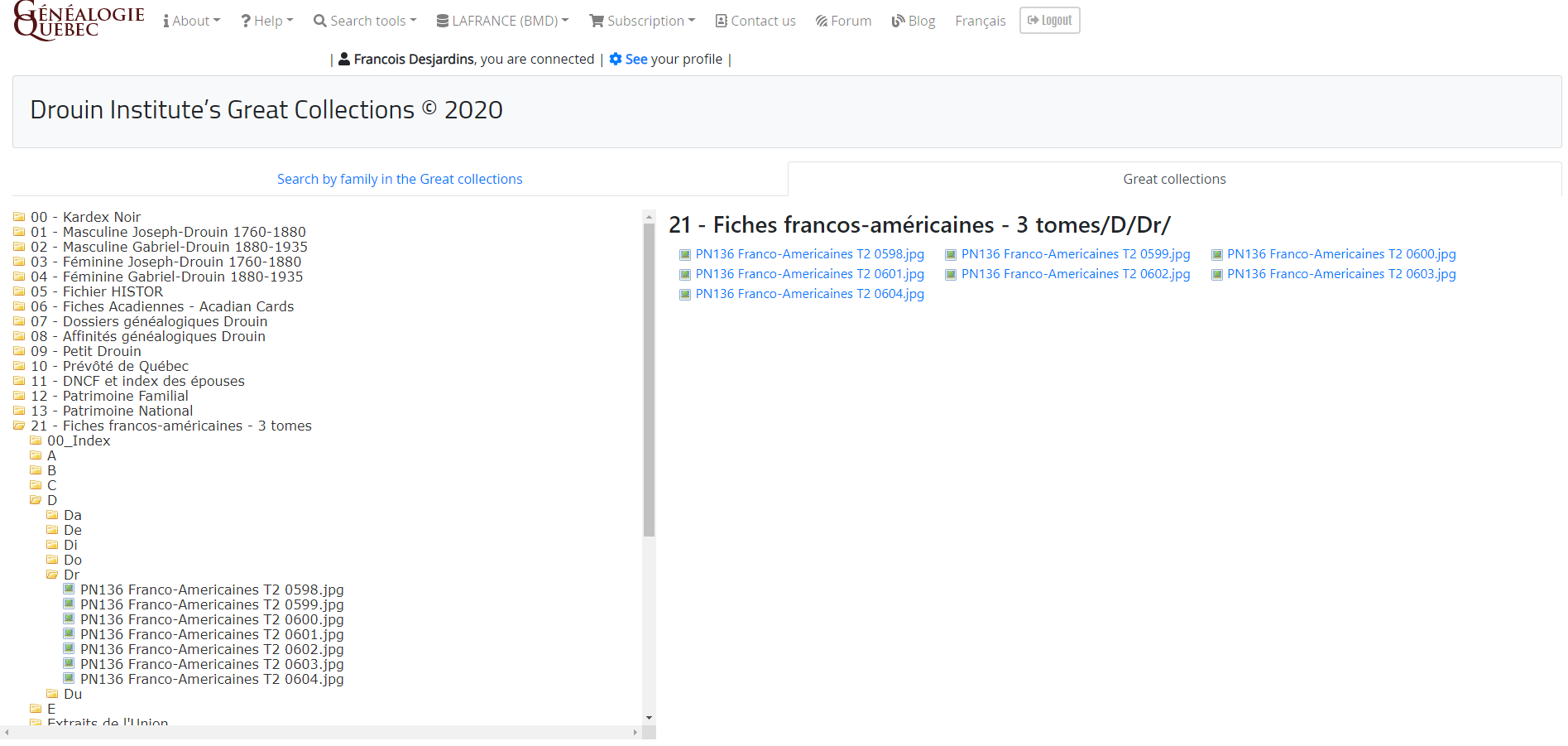This screenshot has width=1568, height=746.
Task: Click the tree panel vertical scrollbar thumb
Action: tap(649, 379)
